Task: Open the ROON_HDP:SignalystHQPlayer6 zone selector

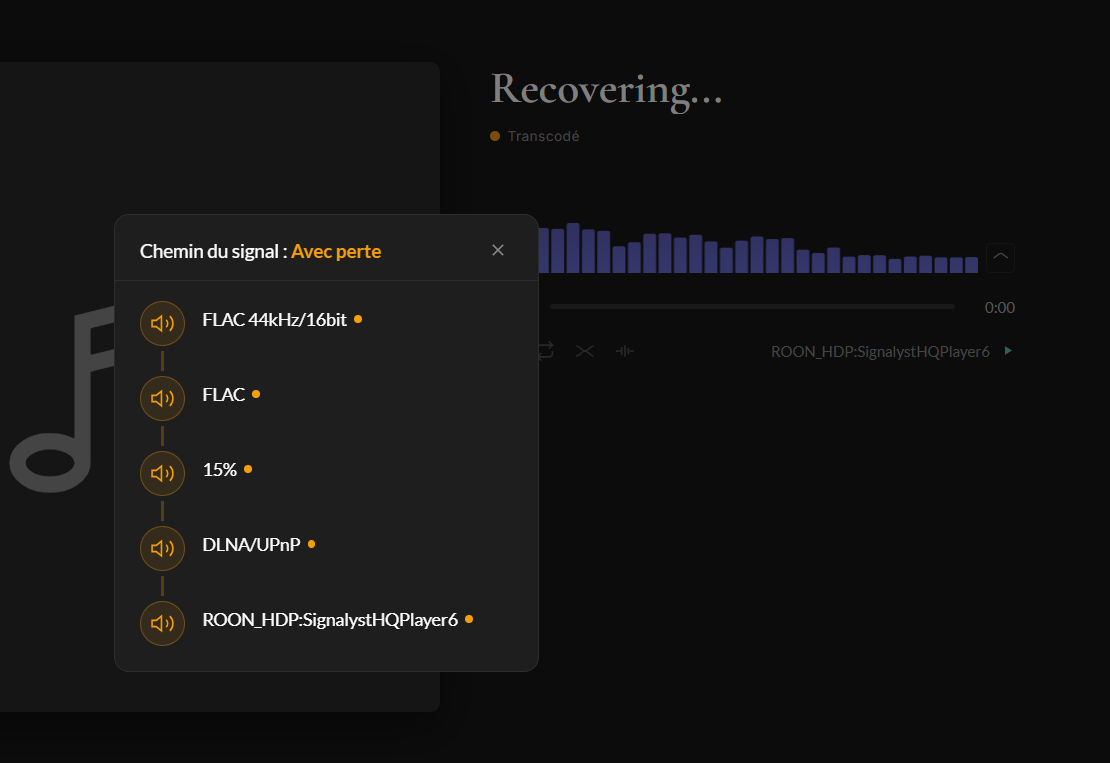Action: tap(880, 352)
